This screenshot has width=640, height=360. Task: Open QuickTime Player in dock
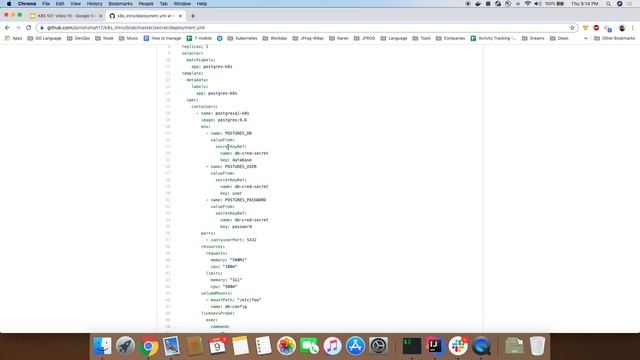coord(481,346)
